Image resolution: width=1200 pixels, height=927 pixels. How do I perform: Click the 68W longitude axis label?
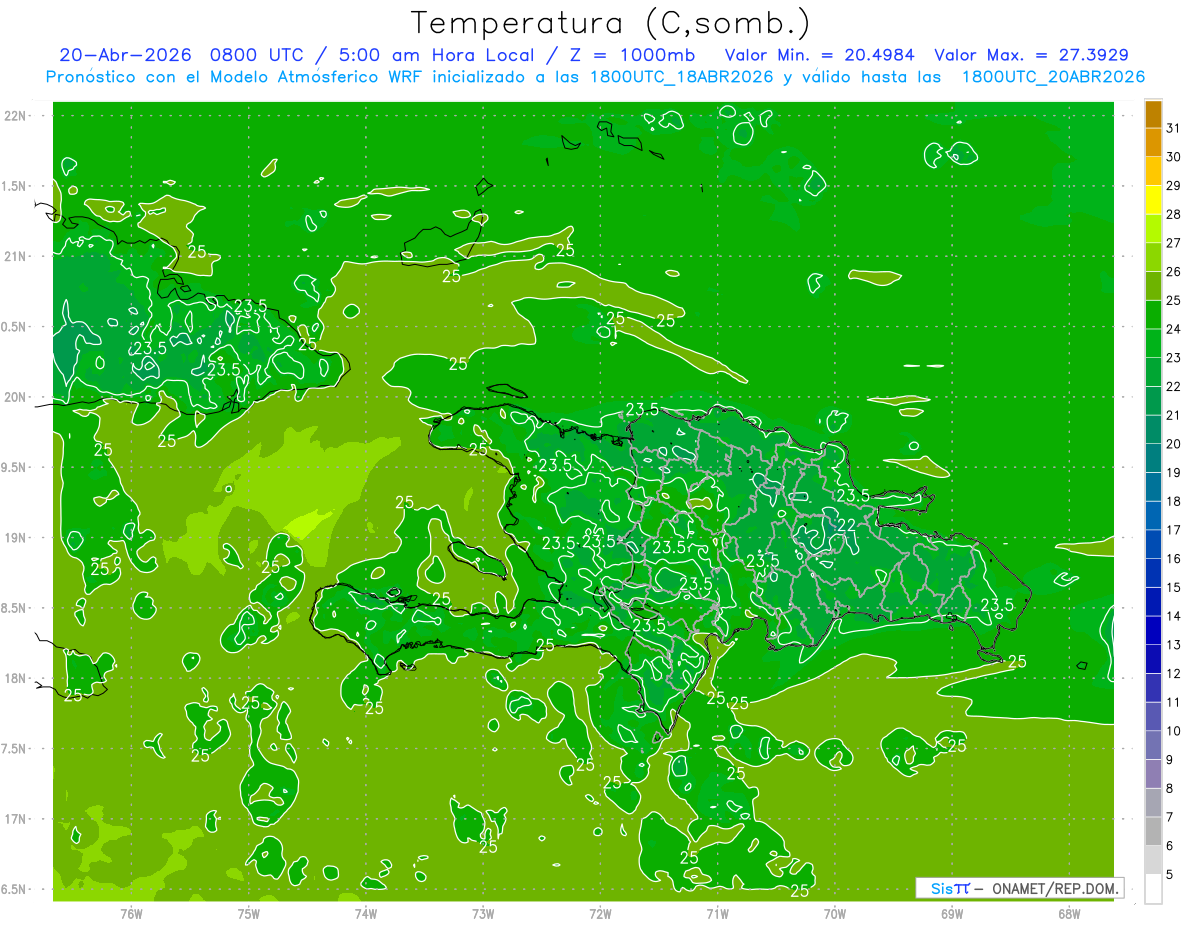(1069, 913)
